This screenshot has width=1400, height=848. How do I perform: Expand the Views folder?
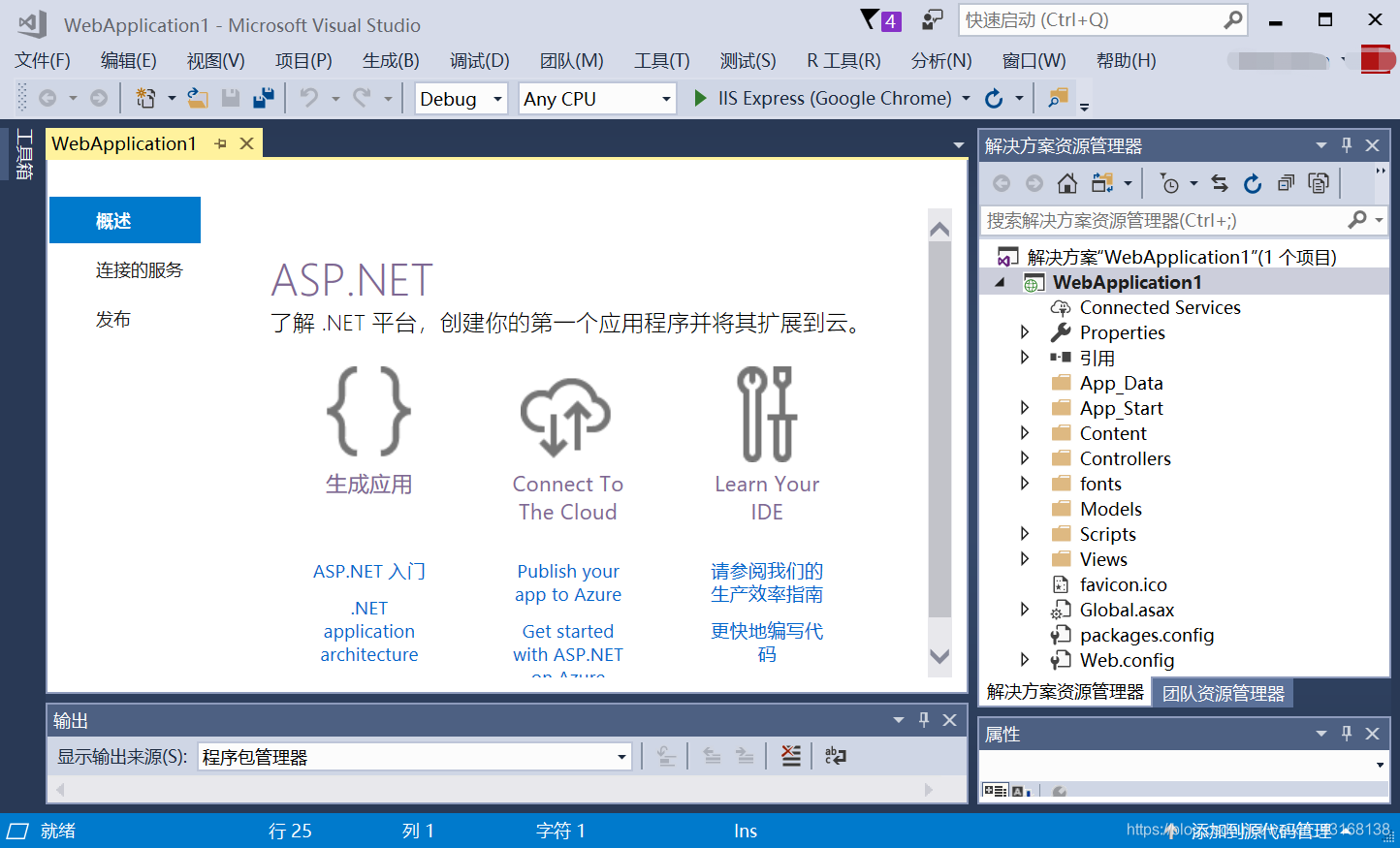pyautogui.click(x=1025, y=559)
